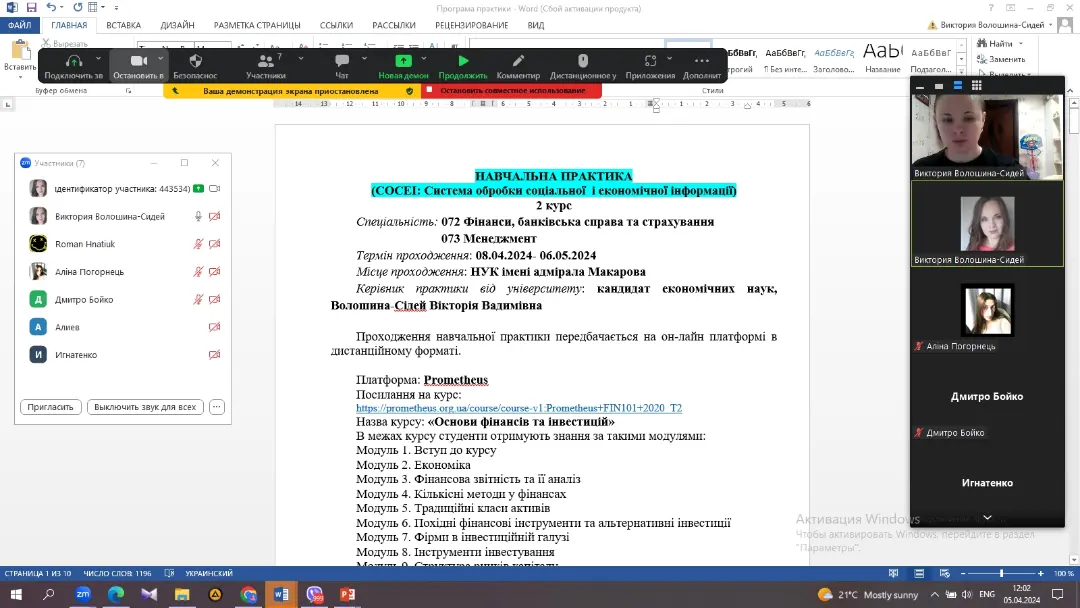The height and width of the screenshot is (608, 1080).
Task: Open the ВСТАВКА ribbon tab
Action: tap(123, 25)
